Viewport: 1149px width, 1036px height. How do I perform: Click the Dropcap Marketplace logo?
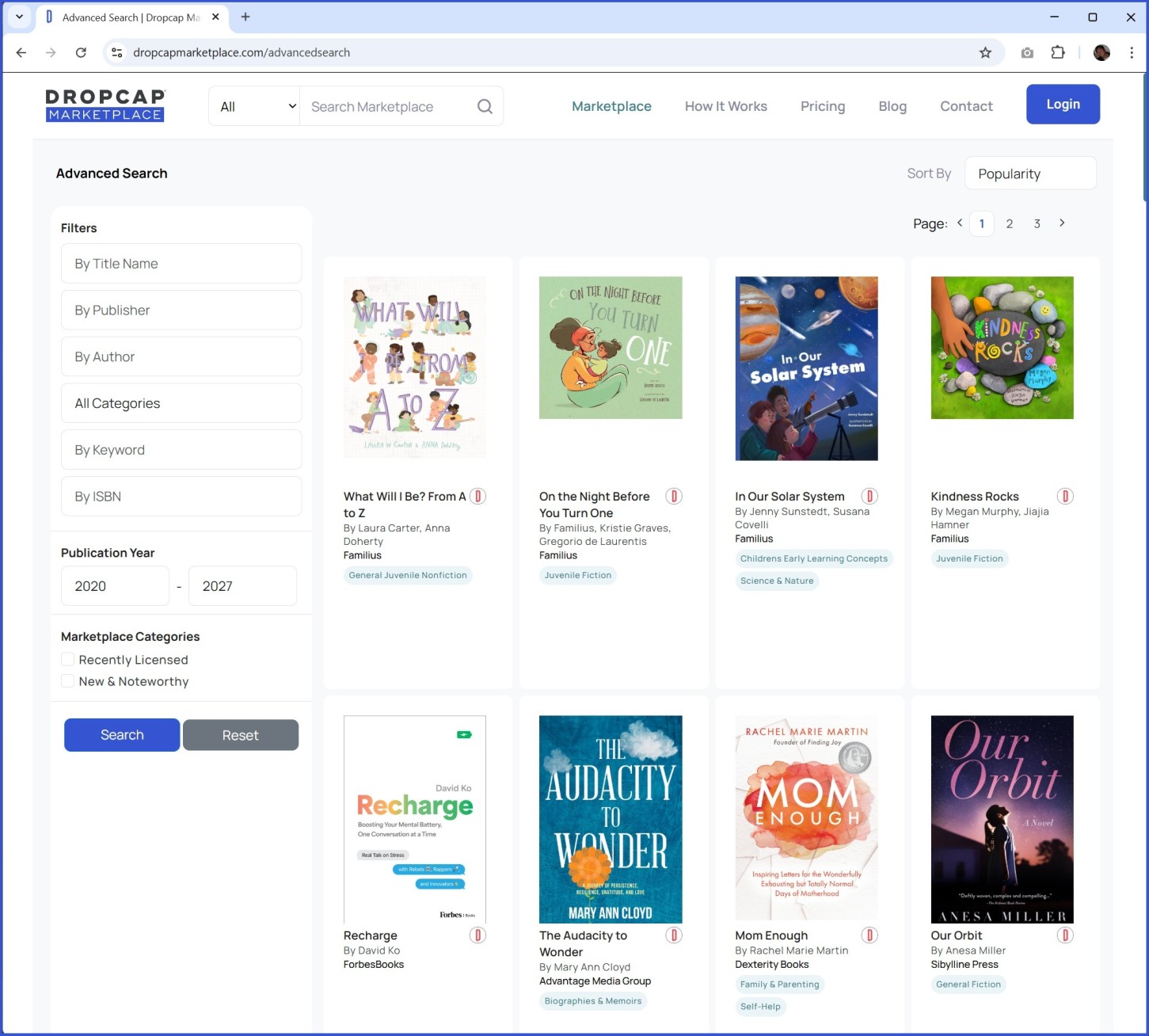point(105,105)
